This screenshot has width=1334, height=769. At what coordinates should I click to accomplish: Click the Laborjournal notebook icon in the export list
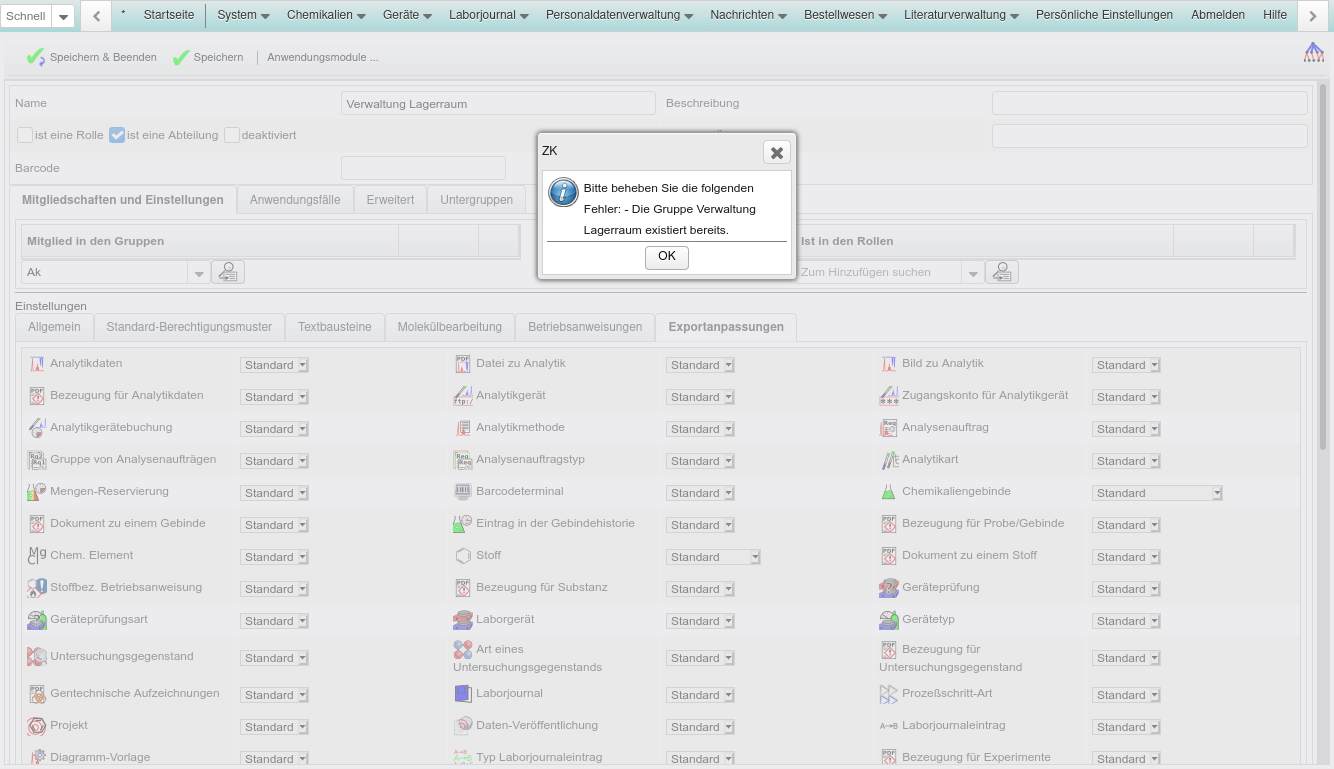coord(462,693)
